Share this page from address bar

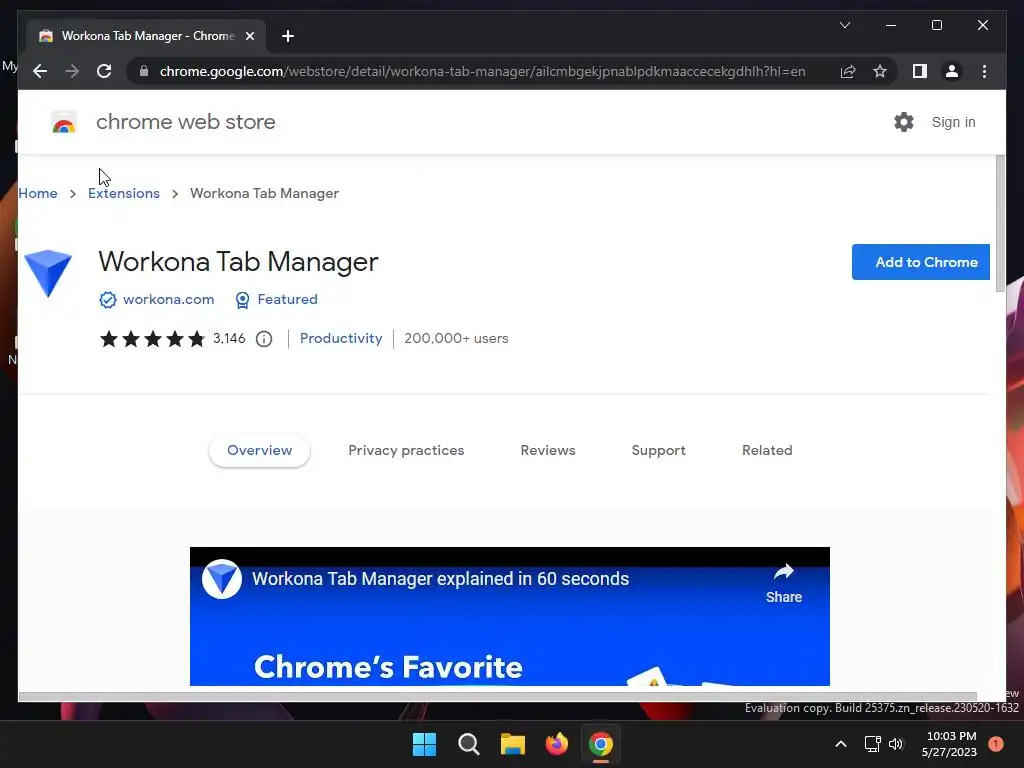click(848, 71)
